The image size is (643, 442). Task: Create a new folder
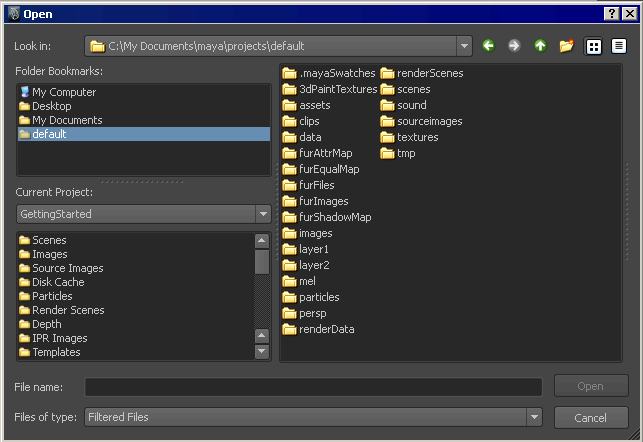566,46
